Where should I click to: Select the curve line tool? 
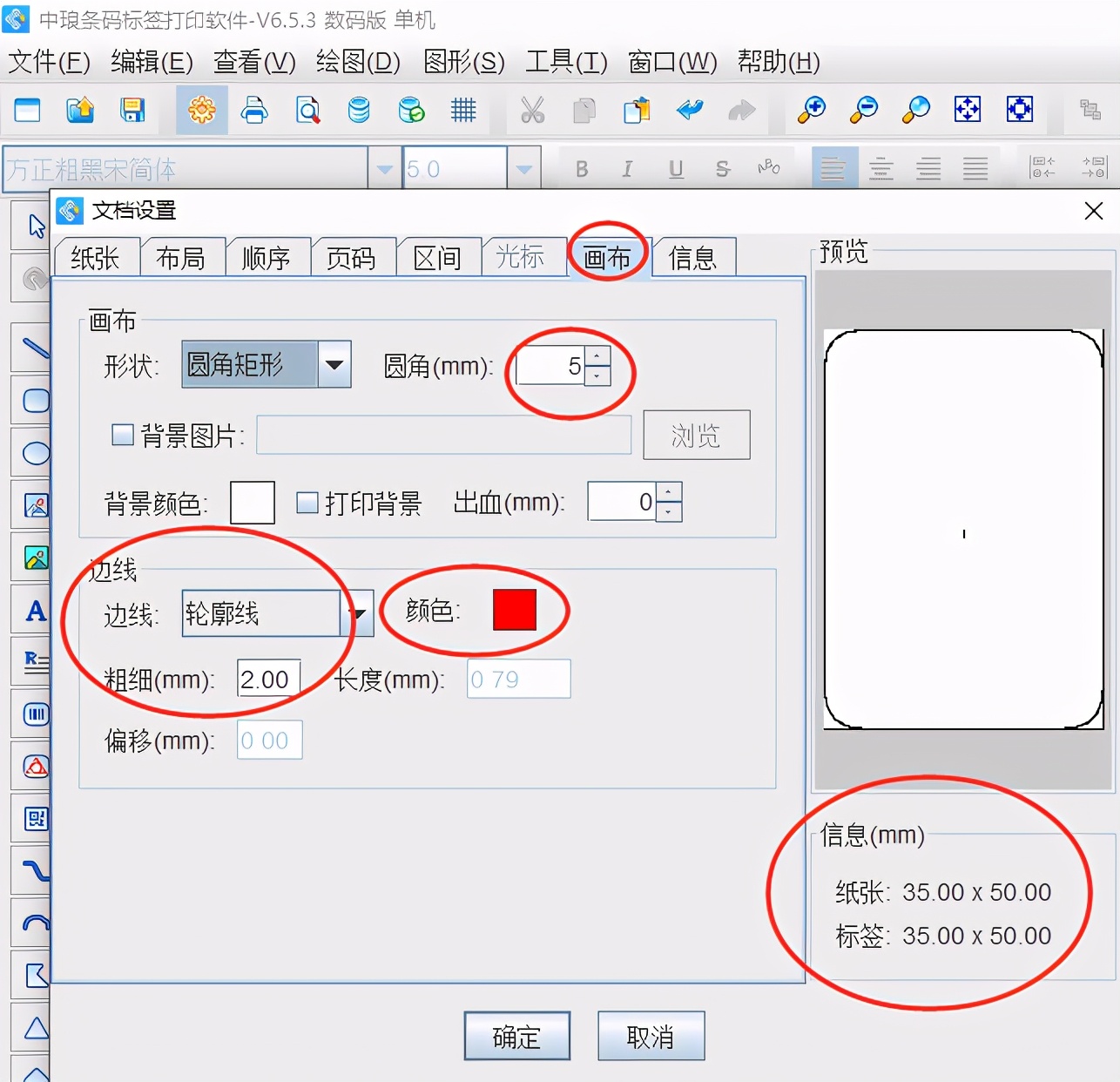[36, 871]
